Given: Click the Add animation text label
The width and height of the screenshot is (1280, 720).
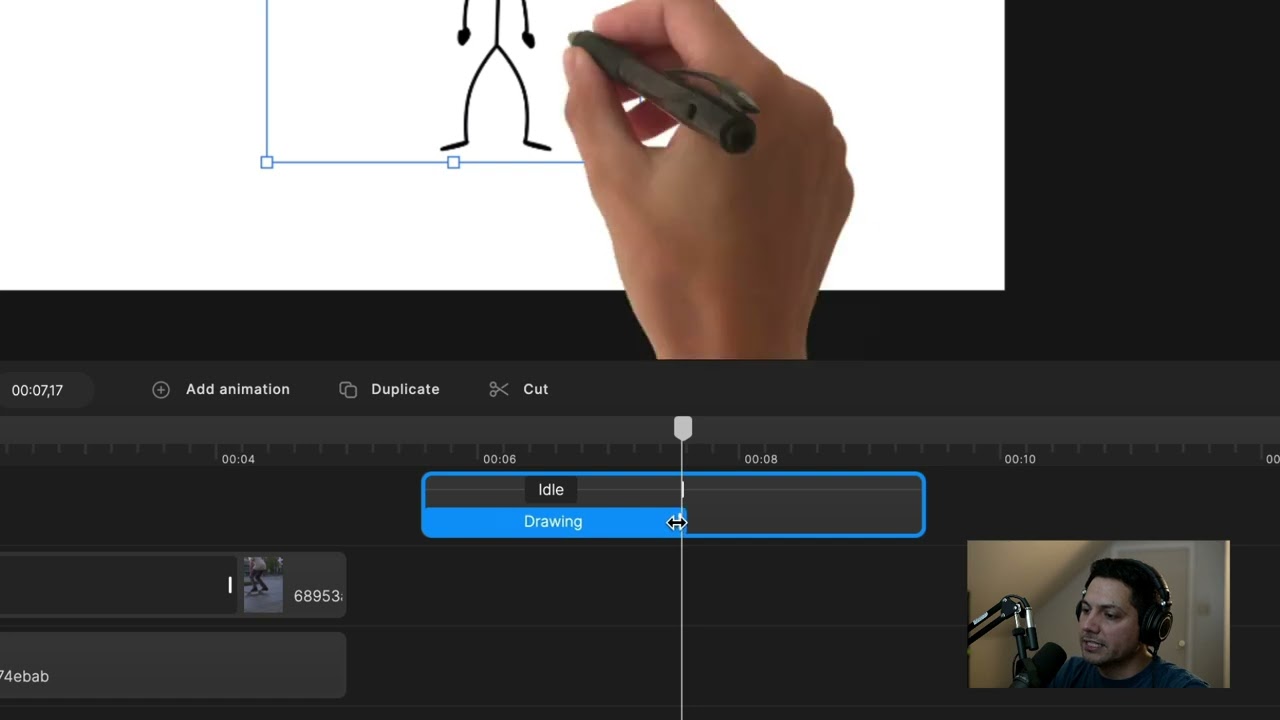Looking at the screenshot, I should point(238,390).
